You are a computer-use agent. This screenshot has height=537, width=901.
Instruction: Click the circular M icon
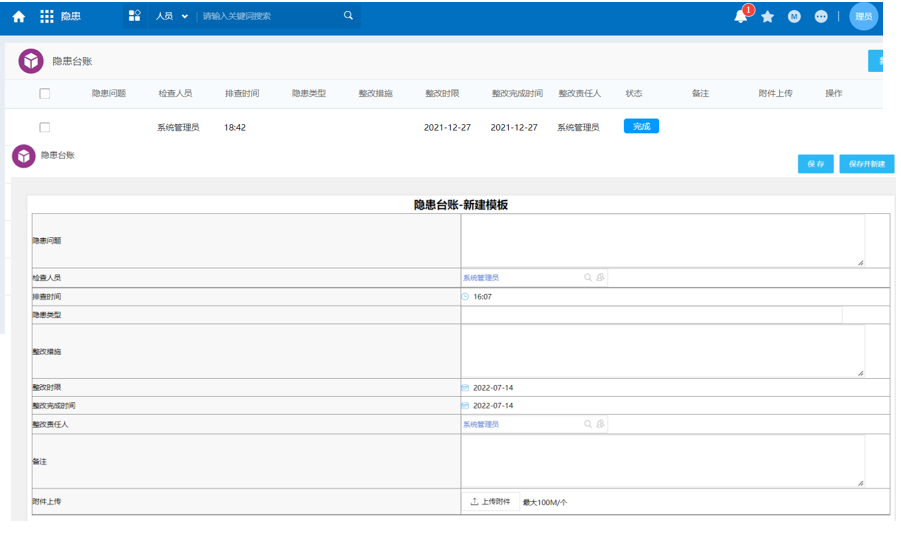click(794, 17)
